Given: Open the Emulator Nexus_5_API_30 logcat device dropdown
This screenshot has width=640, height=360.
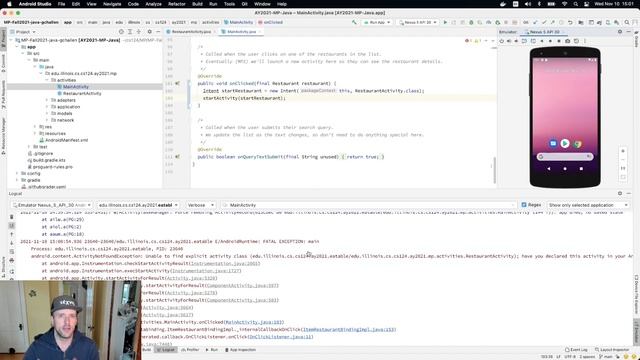Looking at the screenshot, I should coord(51,205).
